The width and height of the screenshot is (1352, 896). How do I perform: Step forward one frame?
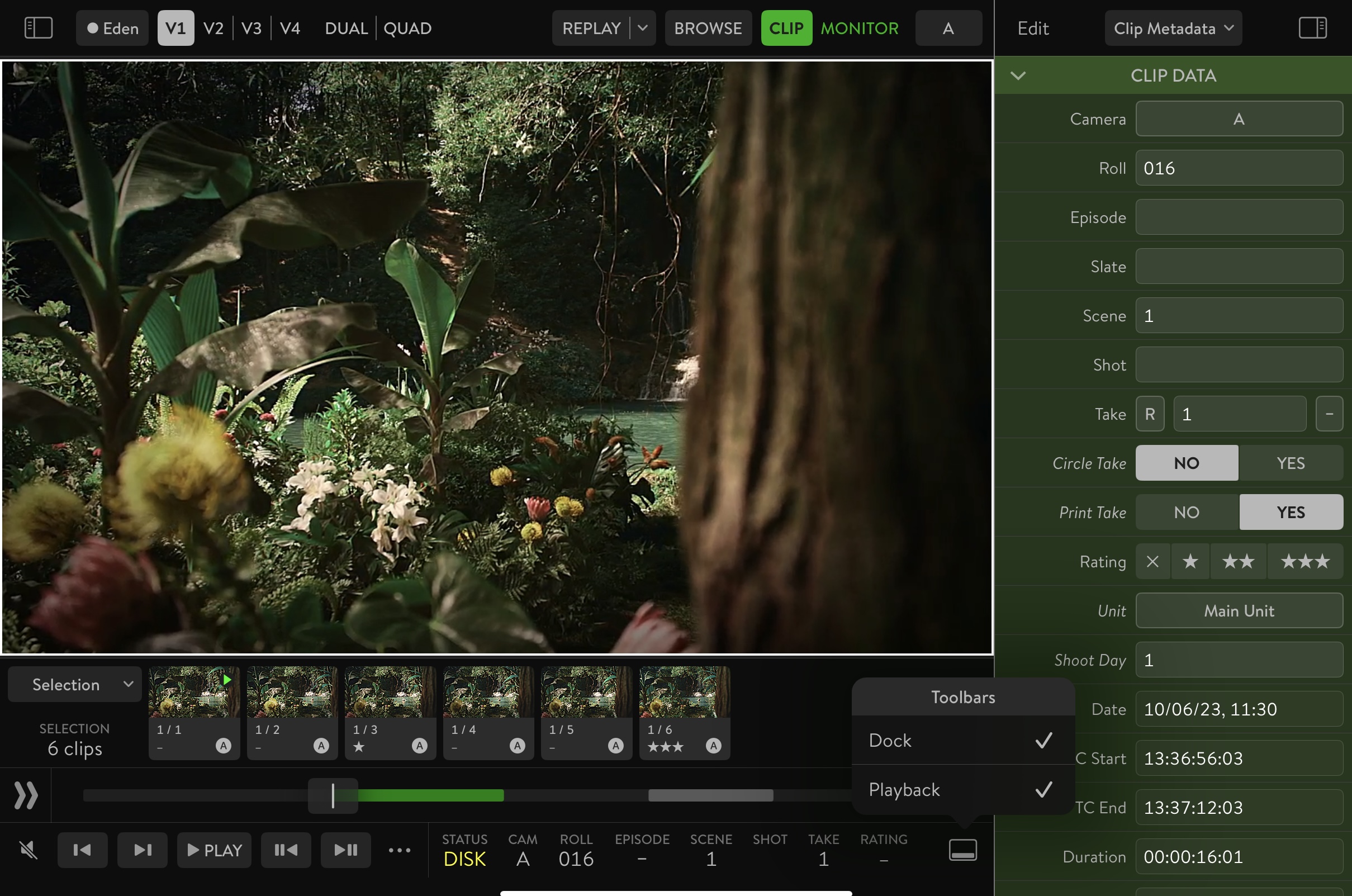click(x=346, y=850)
